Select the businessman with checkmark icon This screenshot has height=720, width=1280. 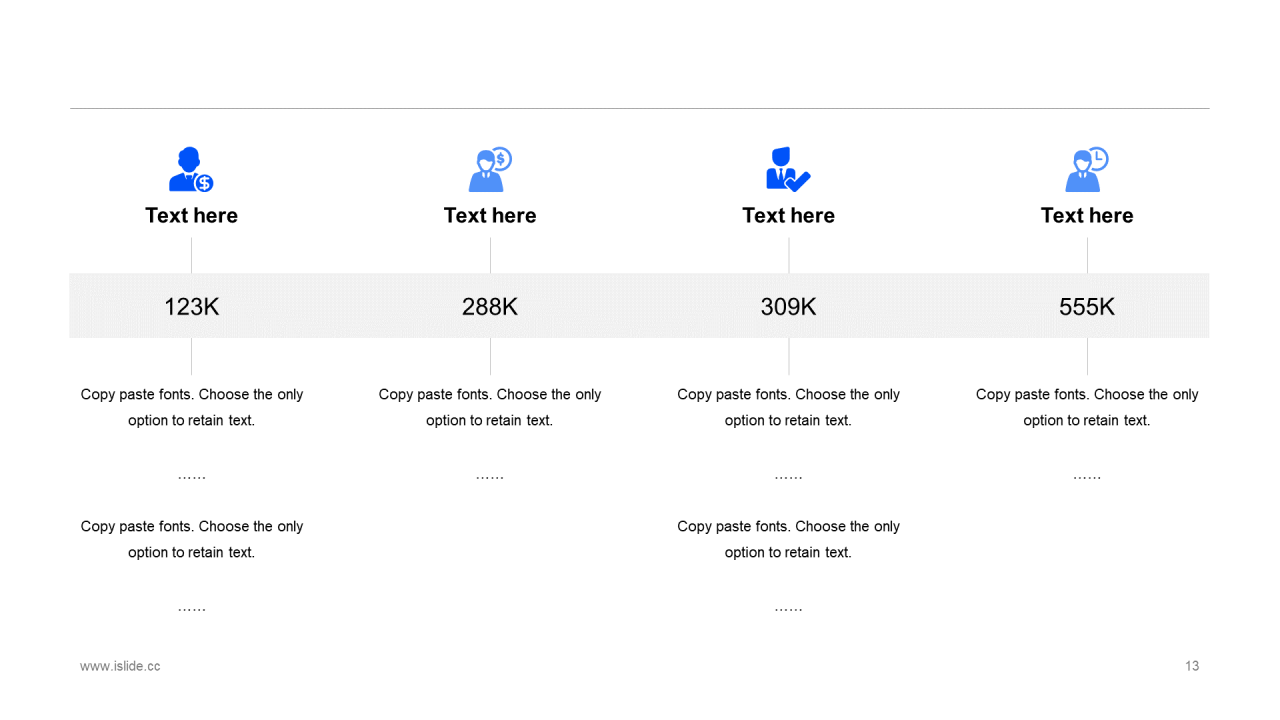(x=788, y=169)
